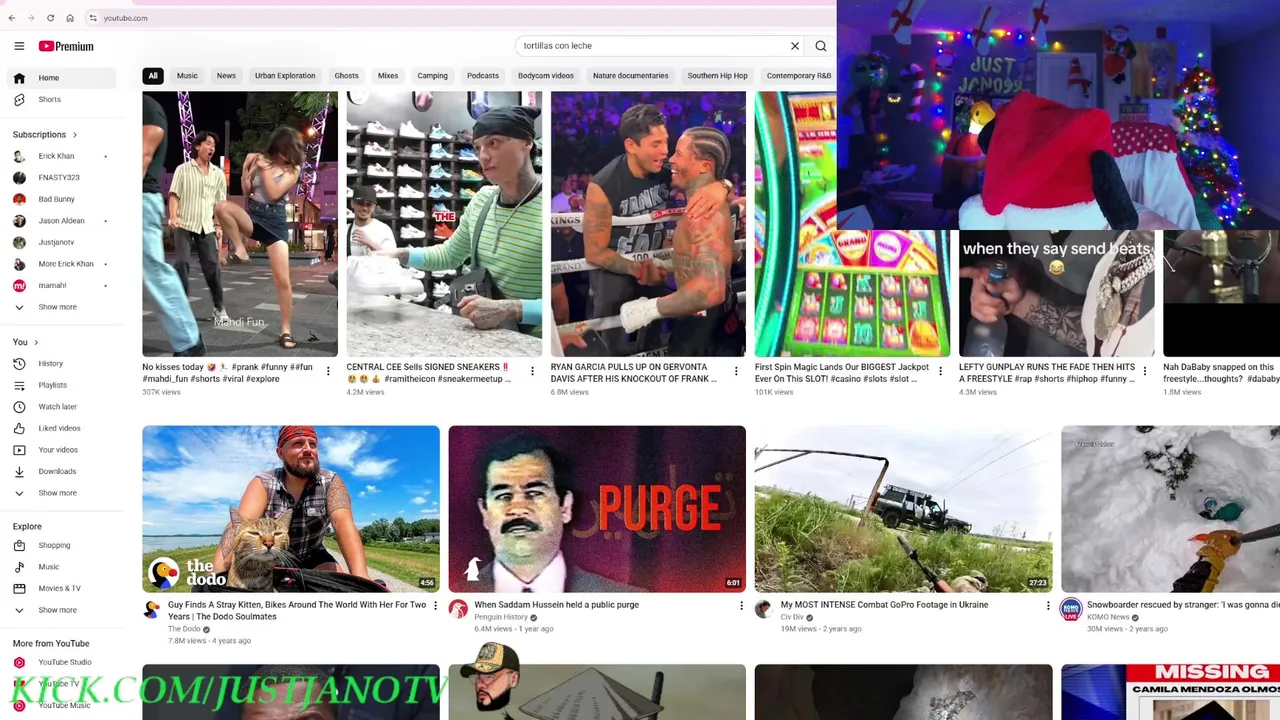Open More Erick Khan subscription channel
Viewport: 1280px width, 720px height.
(62, 264)
